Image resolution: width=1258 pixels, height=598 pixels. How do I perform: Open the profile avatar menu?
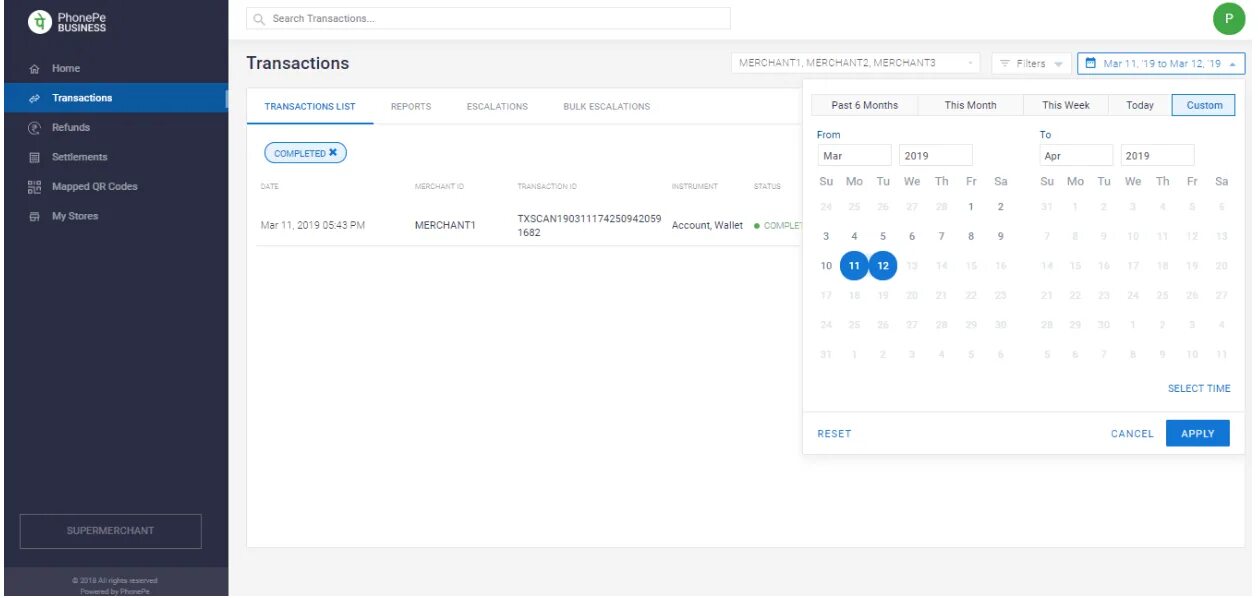pyautogui.click(x=1229, y=19)
